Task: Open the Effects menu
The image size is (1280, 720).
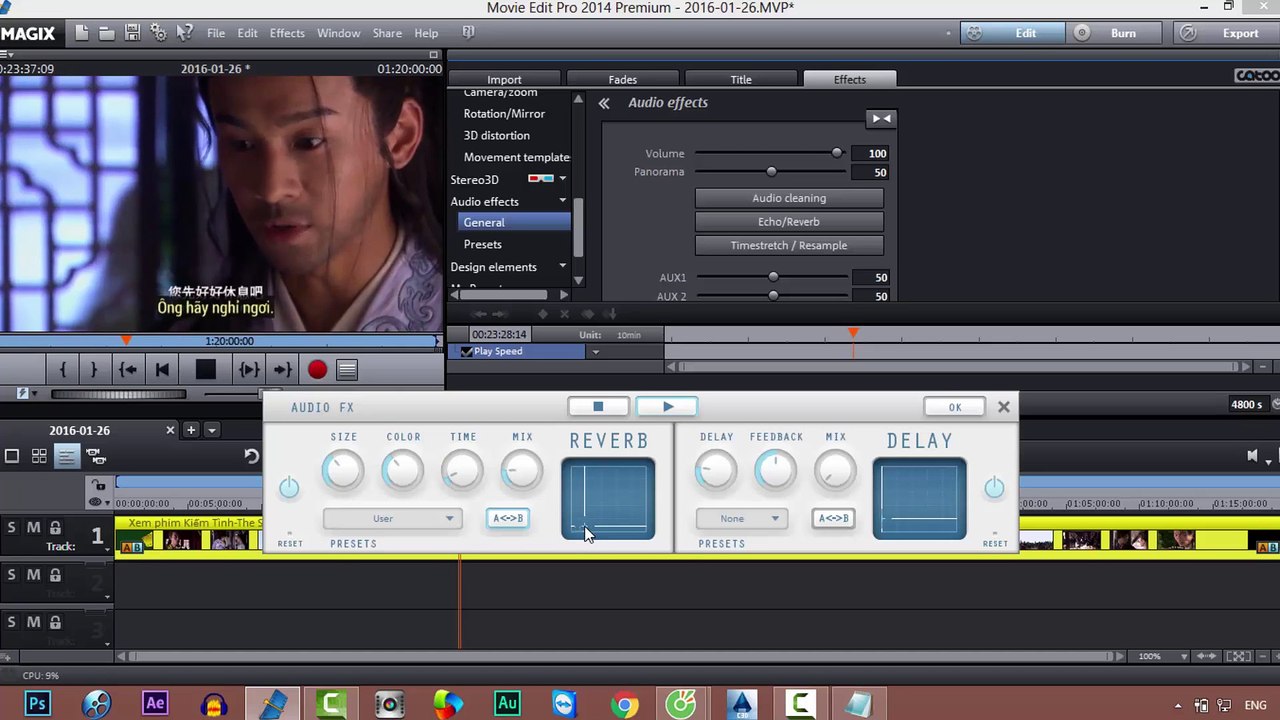Action: pyautogui.click(x=287, y=33)
